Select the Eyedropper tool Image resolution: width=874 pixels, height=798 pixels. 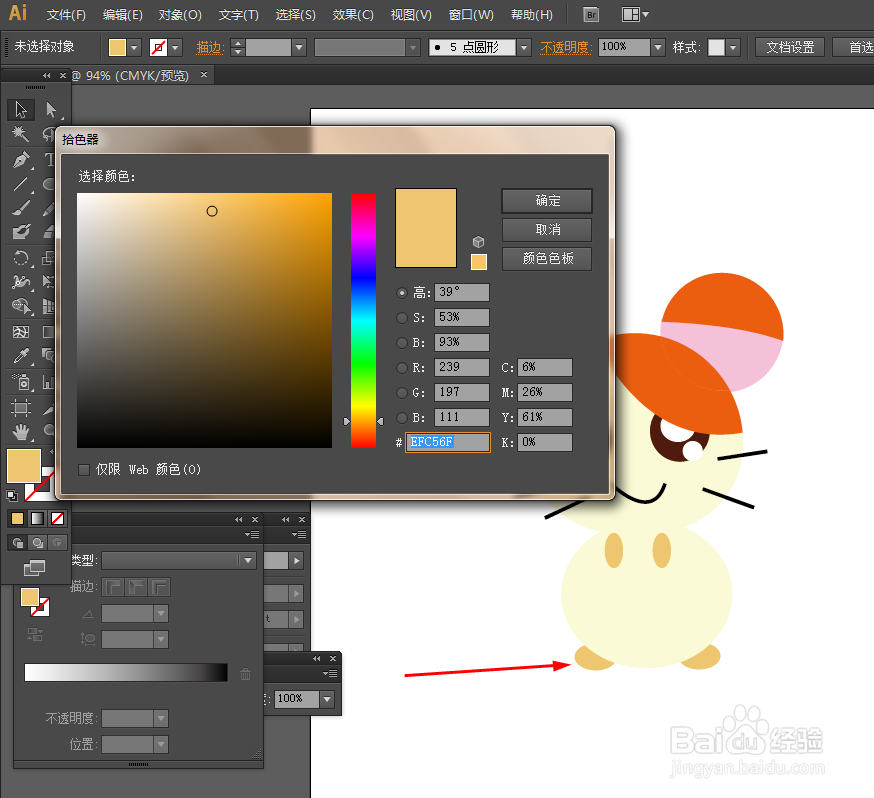[21, 356]
